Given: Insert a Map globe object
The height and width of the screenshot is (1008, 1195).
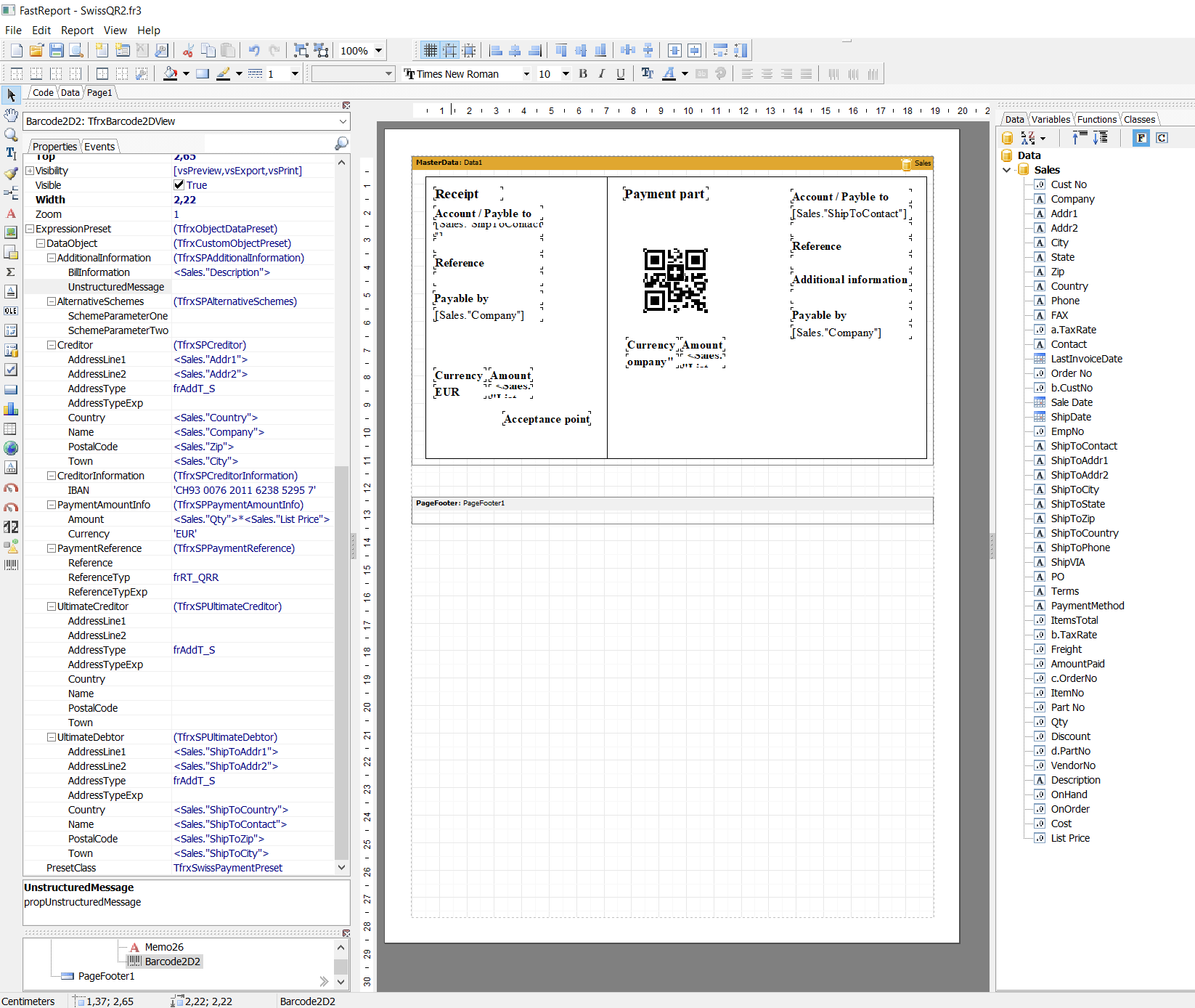Looking at the screenshot, I should [11, 448].
